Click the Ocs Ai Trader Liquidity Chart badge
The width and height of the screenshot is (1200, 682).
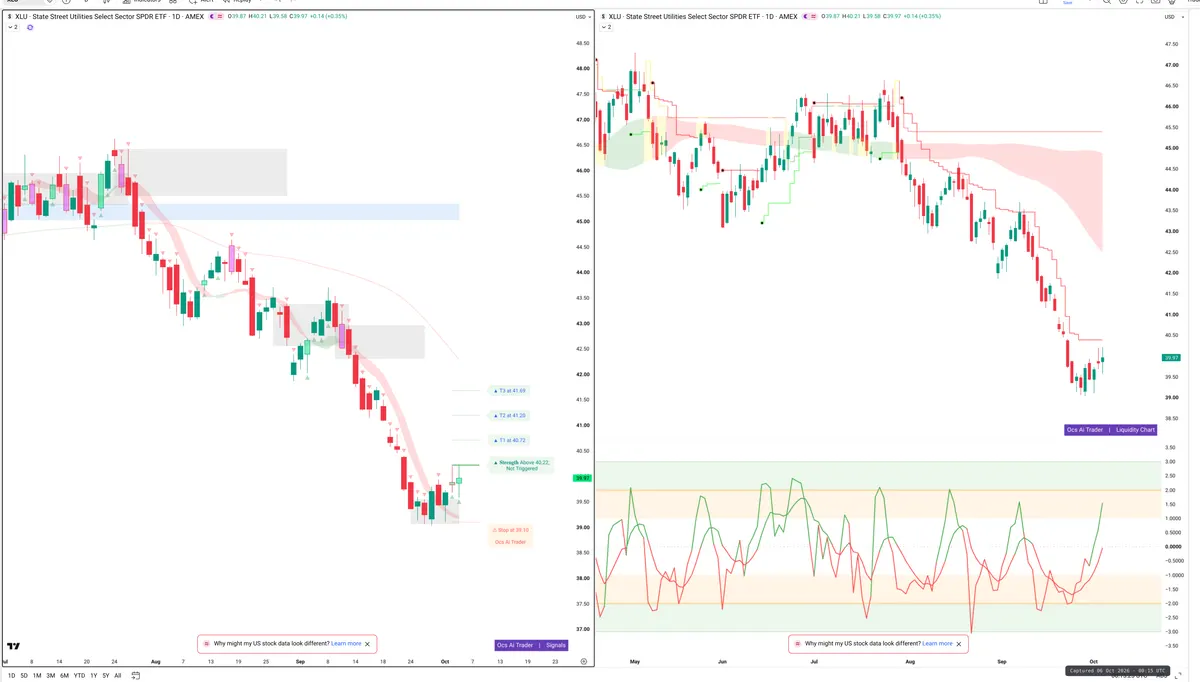click(1111, 430)
